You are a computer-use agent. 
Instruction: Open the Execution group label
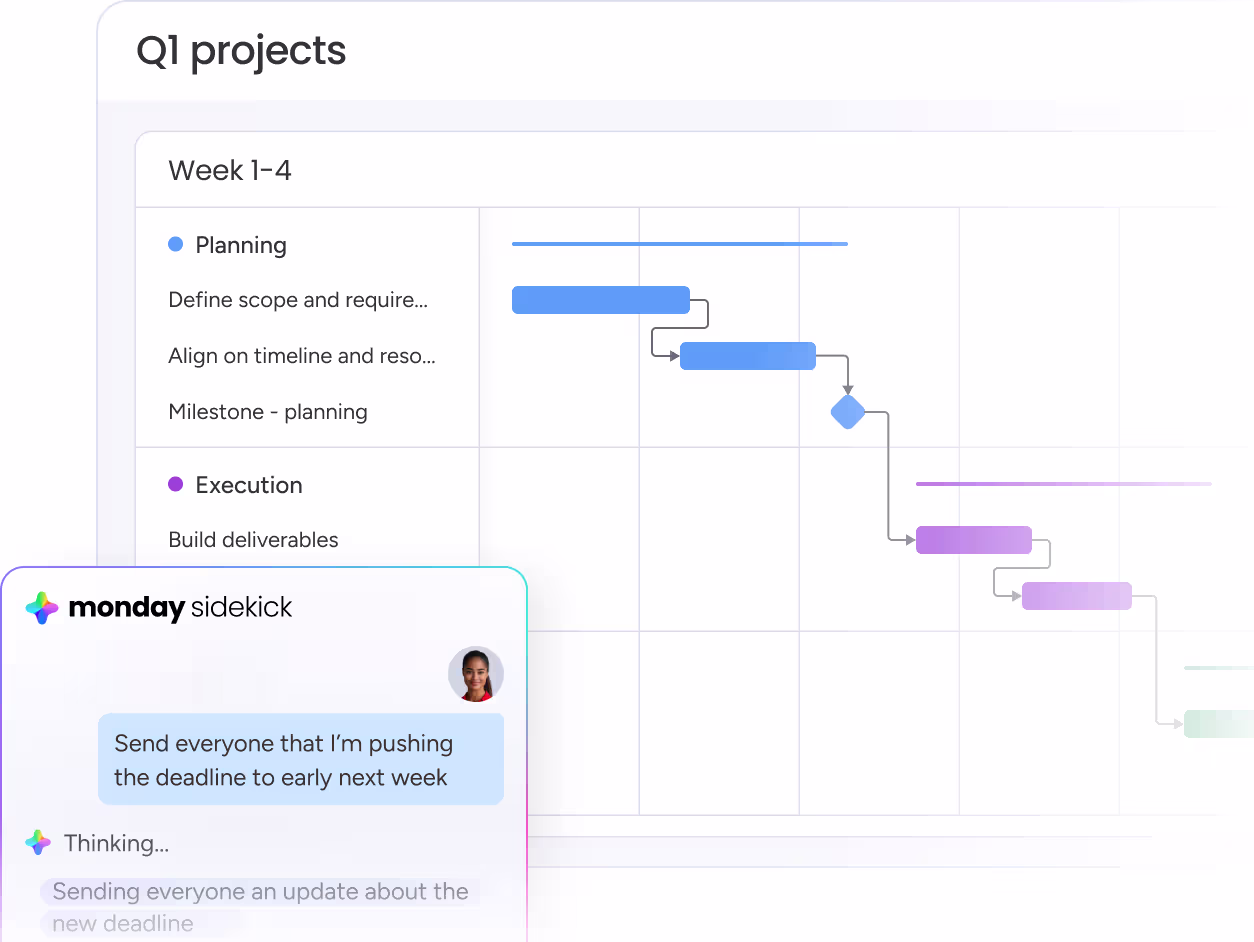click(249, 485)
